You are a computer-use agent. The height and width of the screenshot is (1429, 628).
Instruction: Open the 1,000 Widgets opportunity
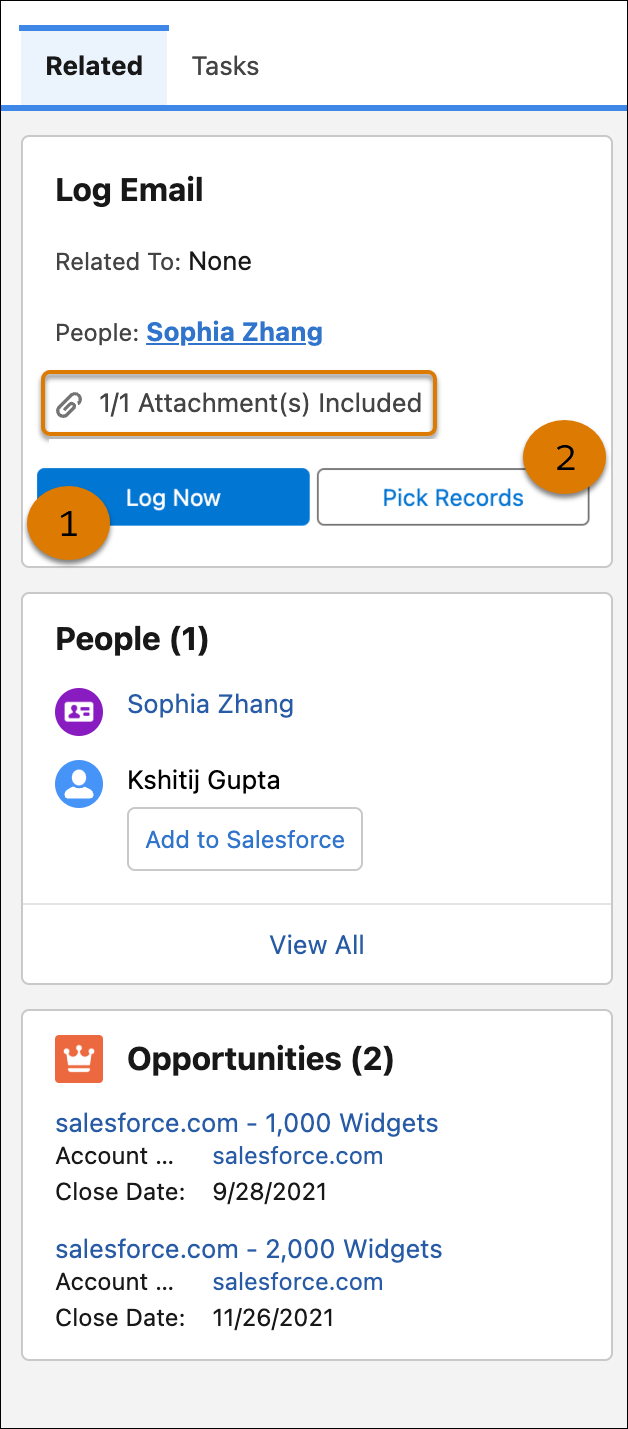pyautogui.click(x=247, y=1123)
